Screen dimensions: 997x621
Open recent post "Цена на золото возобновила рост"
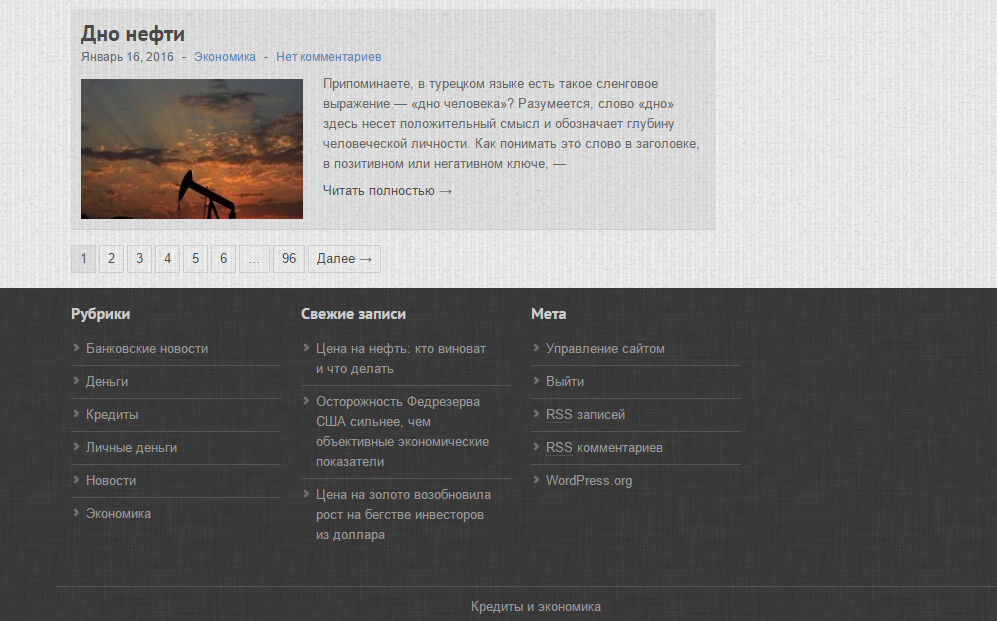[x=403, y=514]
